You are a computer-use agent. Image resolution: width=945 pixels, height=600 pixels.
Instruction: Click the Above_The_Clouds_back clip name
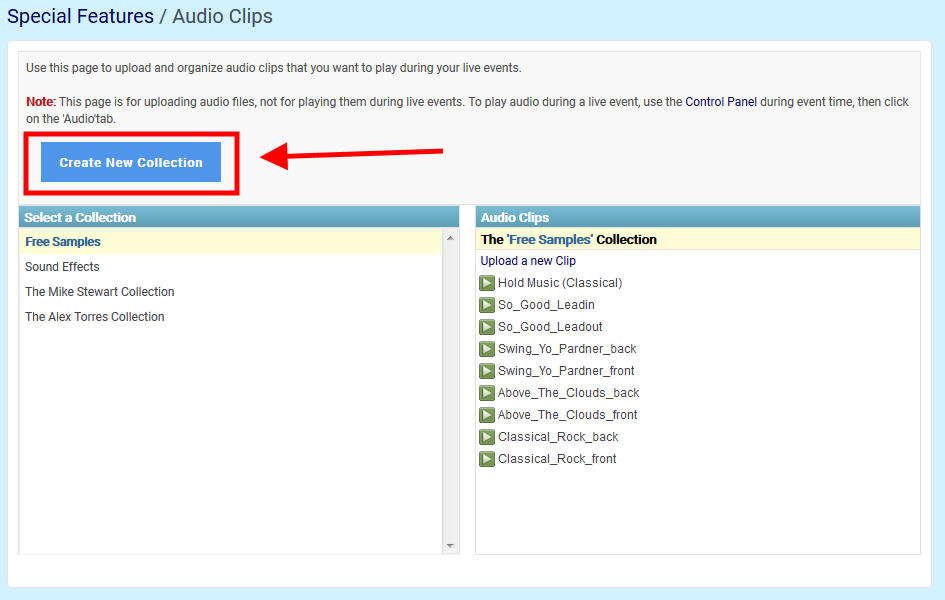tap(568, 393)
